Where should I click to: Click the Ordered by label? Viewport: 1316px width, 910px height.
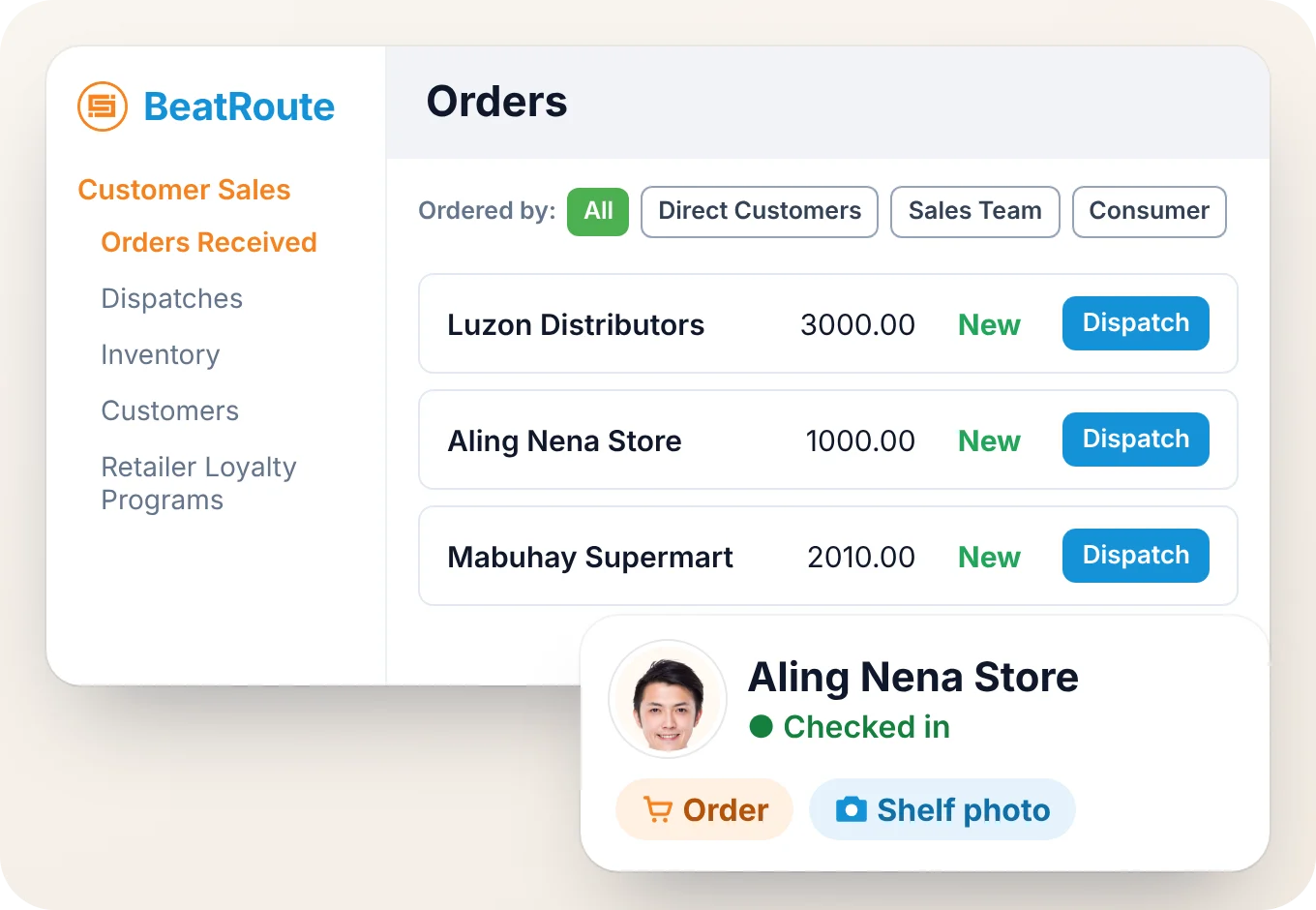pyautogui.click(x=487, y=211)
